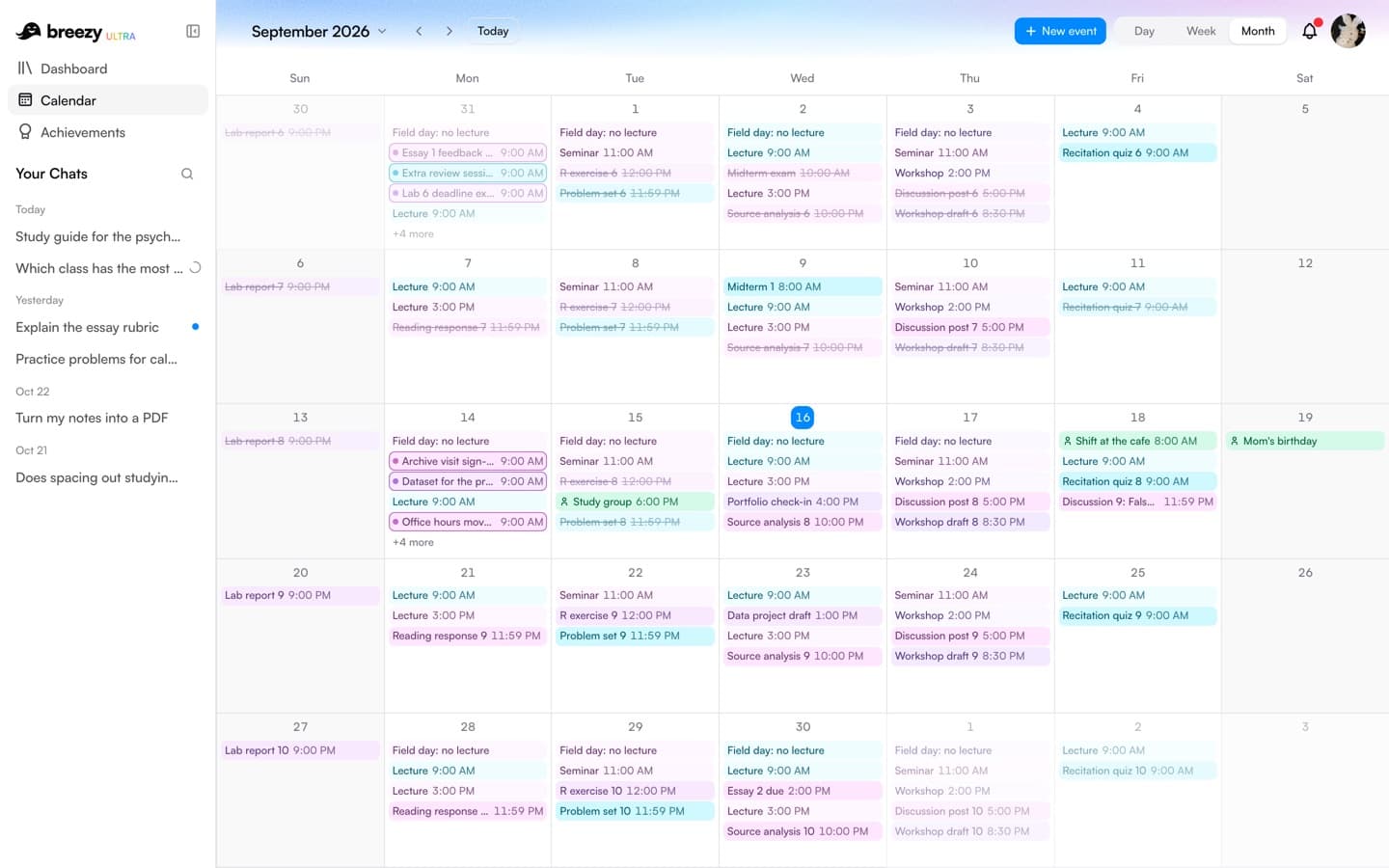1389x868 pixels.
Task: Create a New event
Action: point(1060,31)
